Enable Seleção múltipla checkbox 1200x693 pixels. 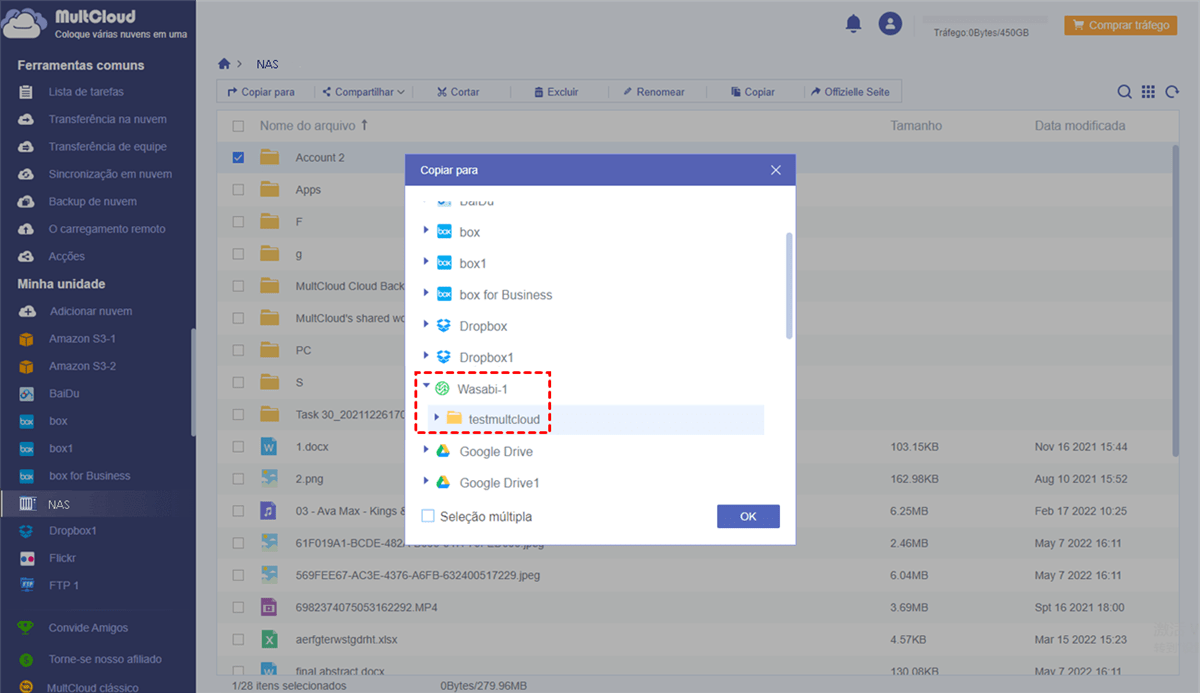coord(428,516)
